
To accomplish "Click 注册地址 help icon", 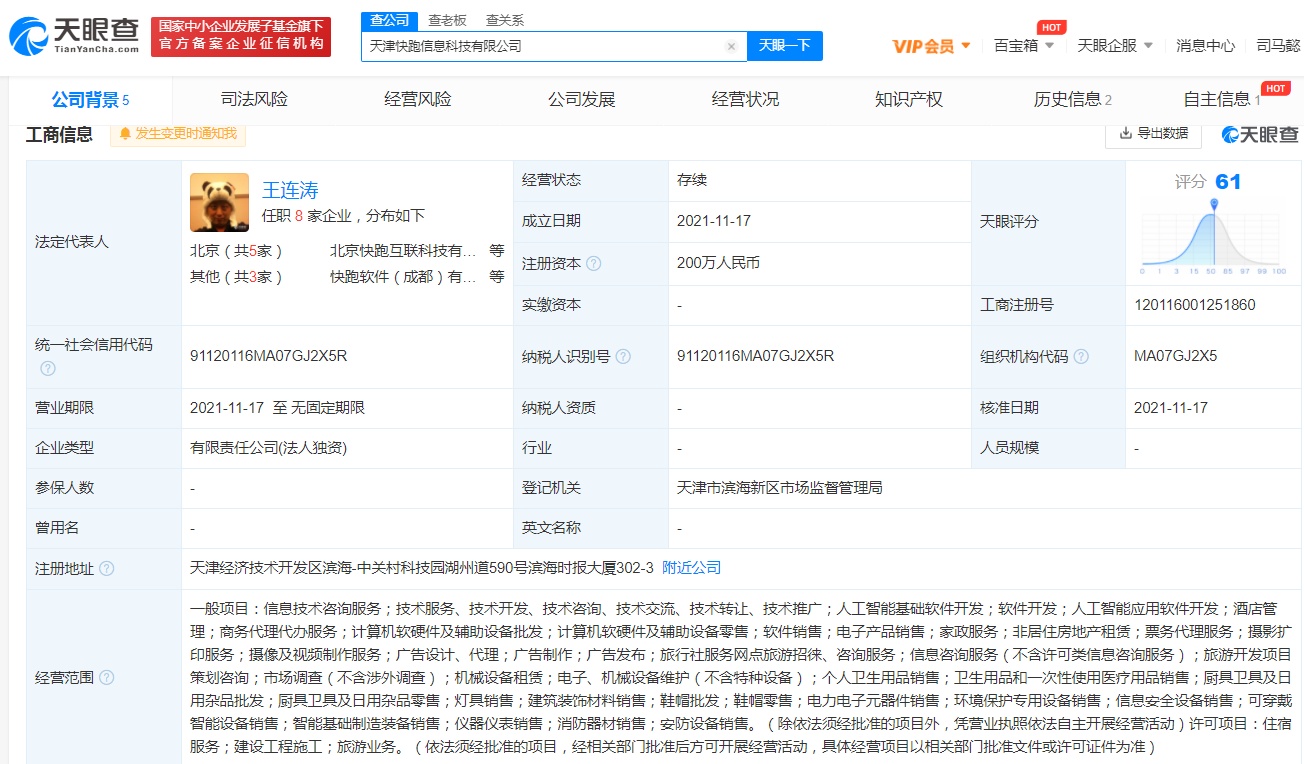I will [106, 569].
